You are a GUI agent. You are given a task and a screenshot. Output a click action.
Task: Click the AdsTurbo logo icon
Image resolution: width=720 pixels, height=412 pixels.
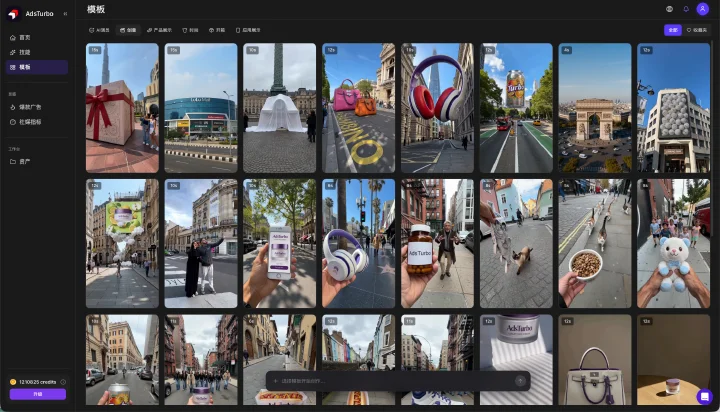pyautogui.click(x=13, y=14)
